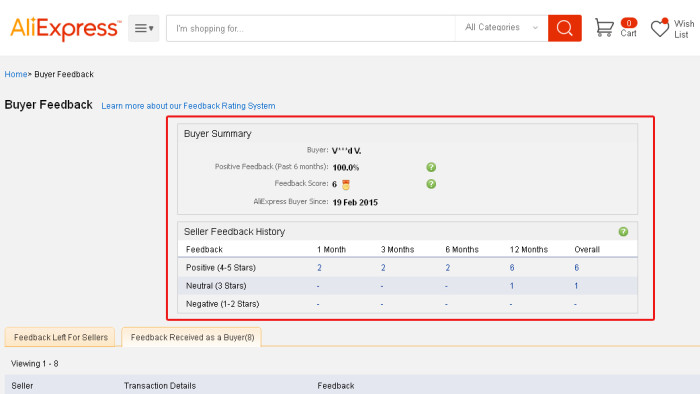Screen dimensions: 700x394
Task: Open the hamburger categories menu
Action: (x=144, y=28)
